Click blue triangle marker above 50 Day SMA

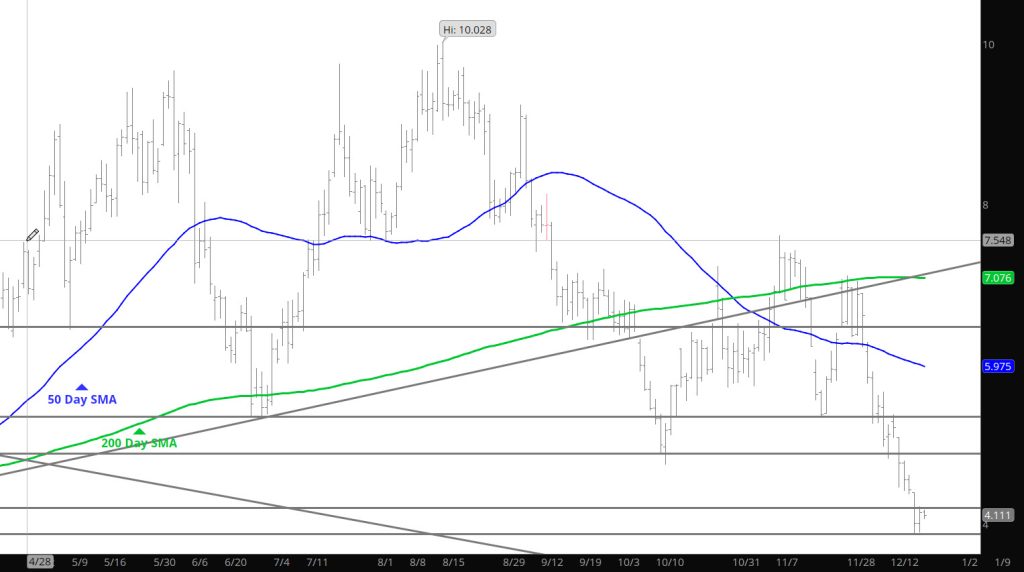[82, 386]
